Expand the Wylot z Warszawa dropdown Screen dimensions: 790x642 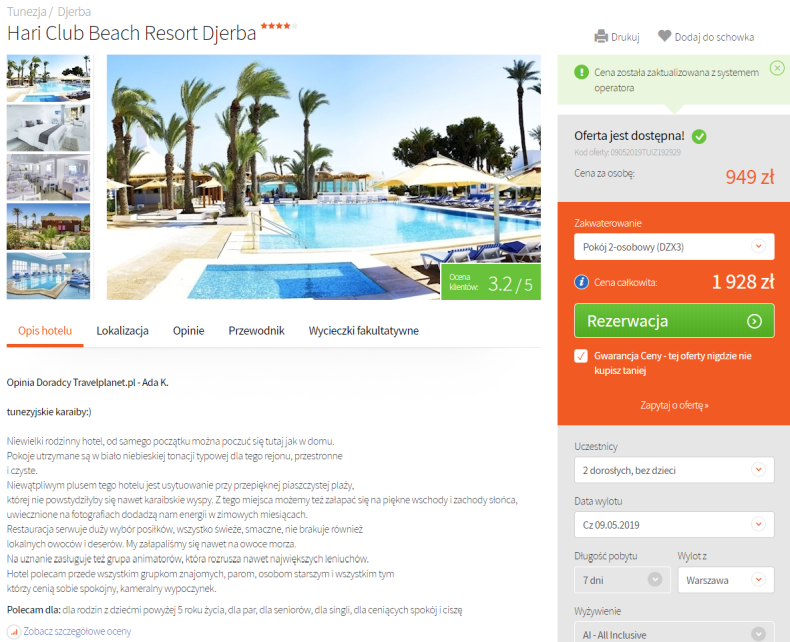(726, 580)
